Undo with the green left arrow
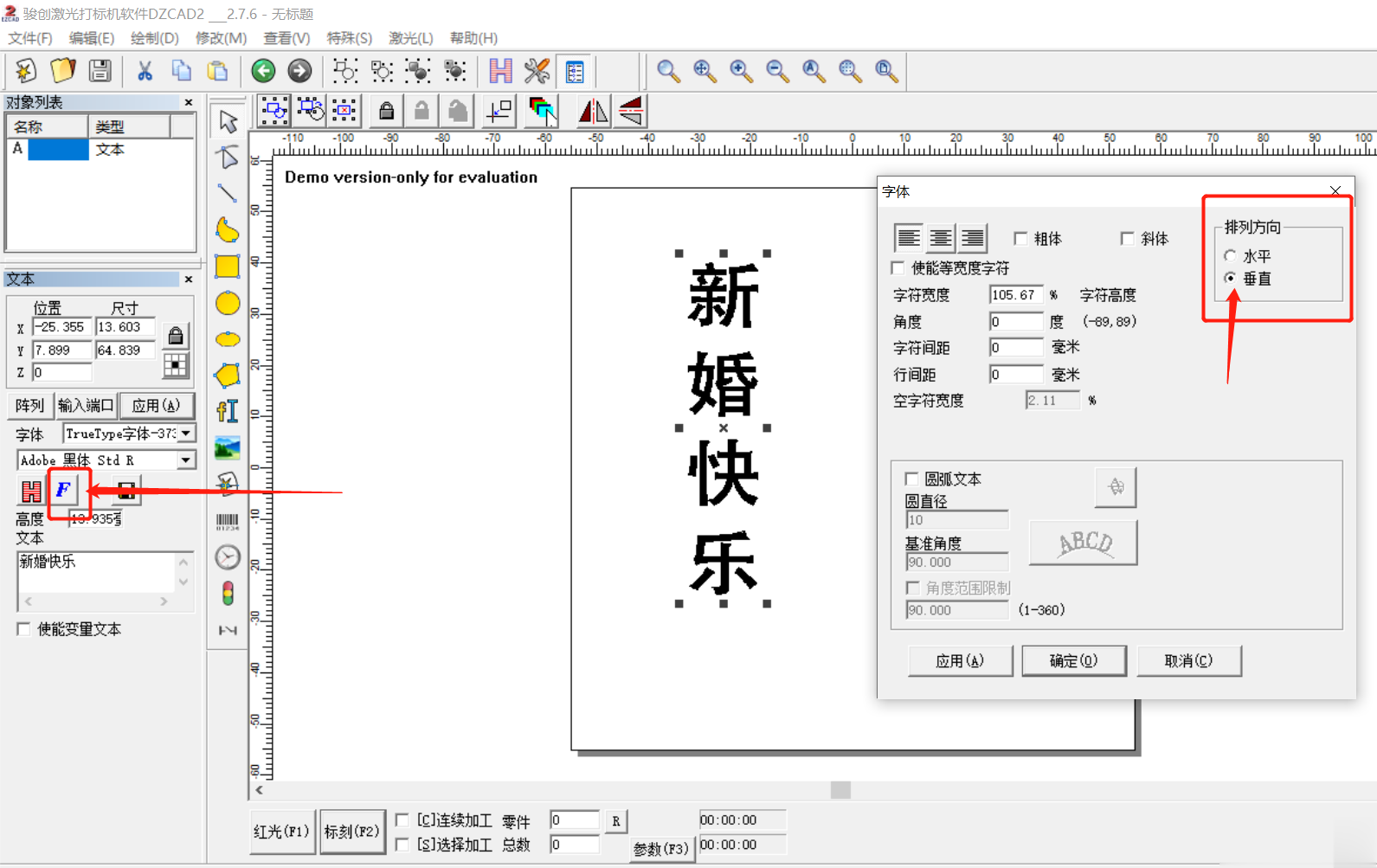 pos(263,70)
